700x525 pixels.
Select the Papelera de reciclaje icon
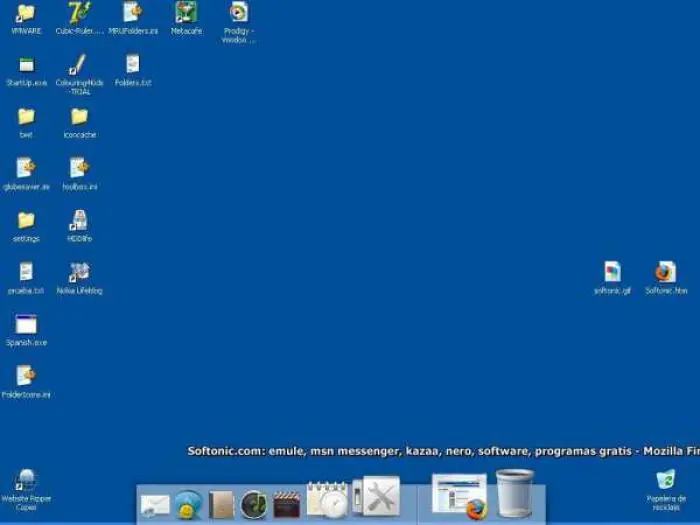666,490
